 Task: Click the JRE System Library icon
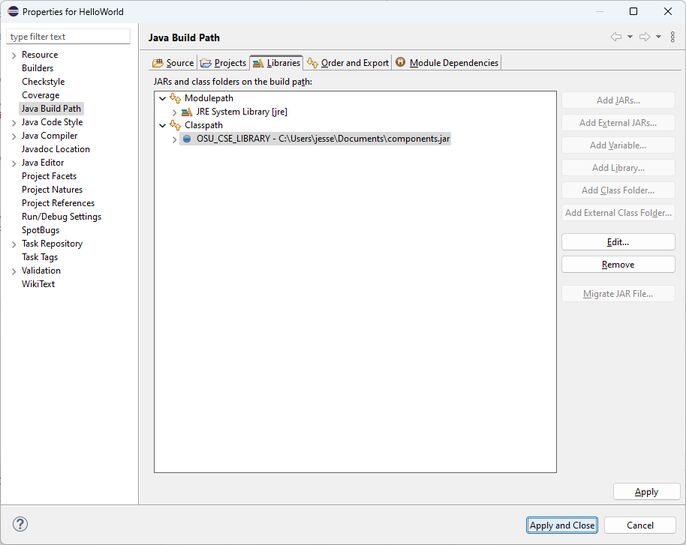(x=187, y=112)
